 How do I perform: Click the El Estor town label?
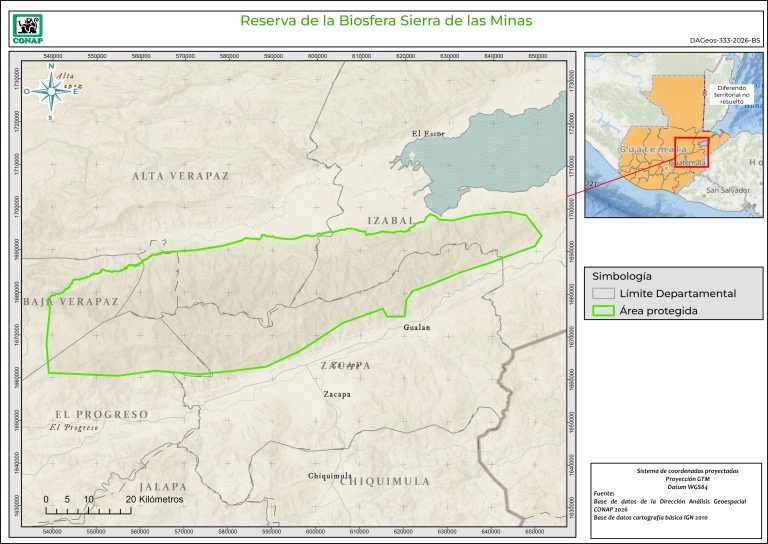[428, 133]
